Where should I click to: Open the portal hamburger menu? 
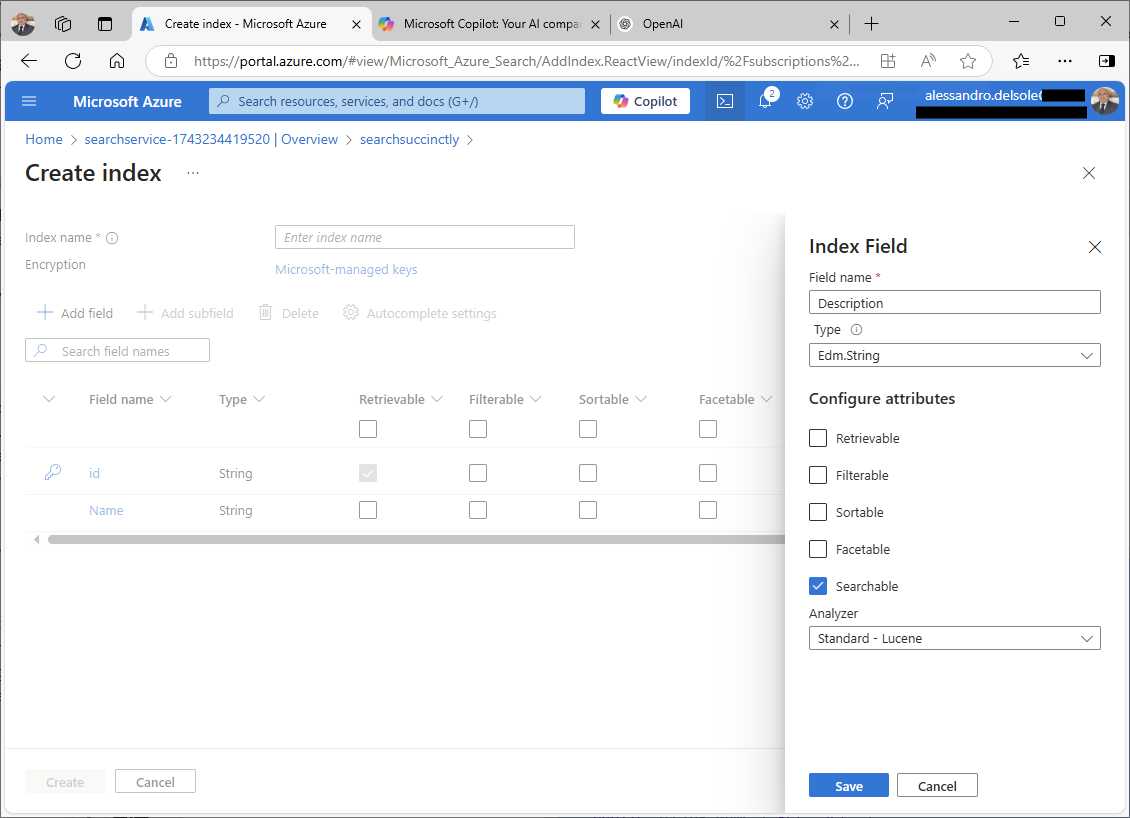[29, 101]
